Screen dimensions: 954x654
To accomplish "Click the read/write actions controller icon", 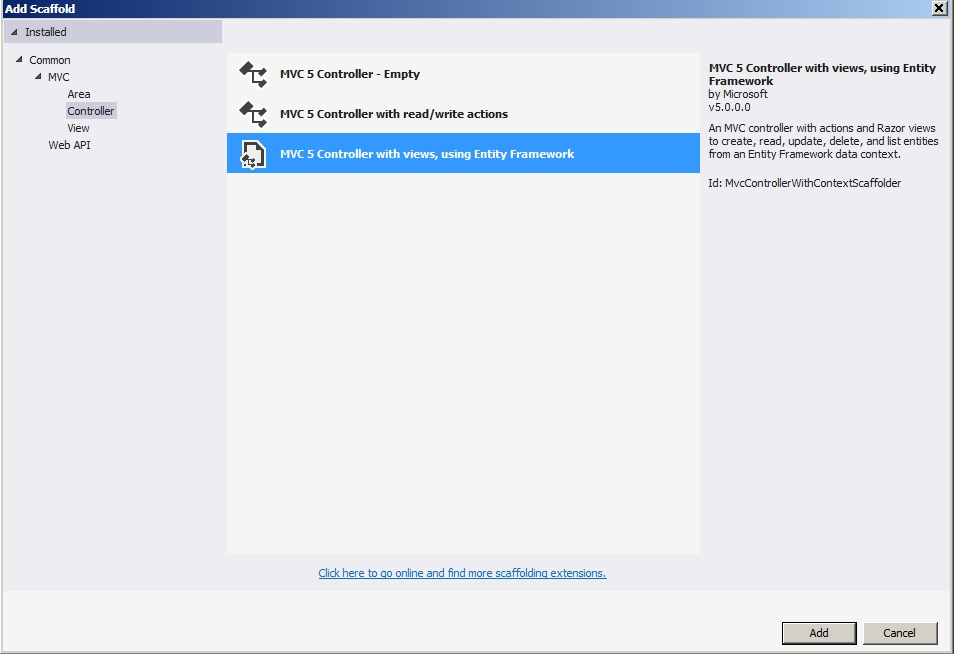I will click(253, 114).
